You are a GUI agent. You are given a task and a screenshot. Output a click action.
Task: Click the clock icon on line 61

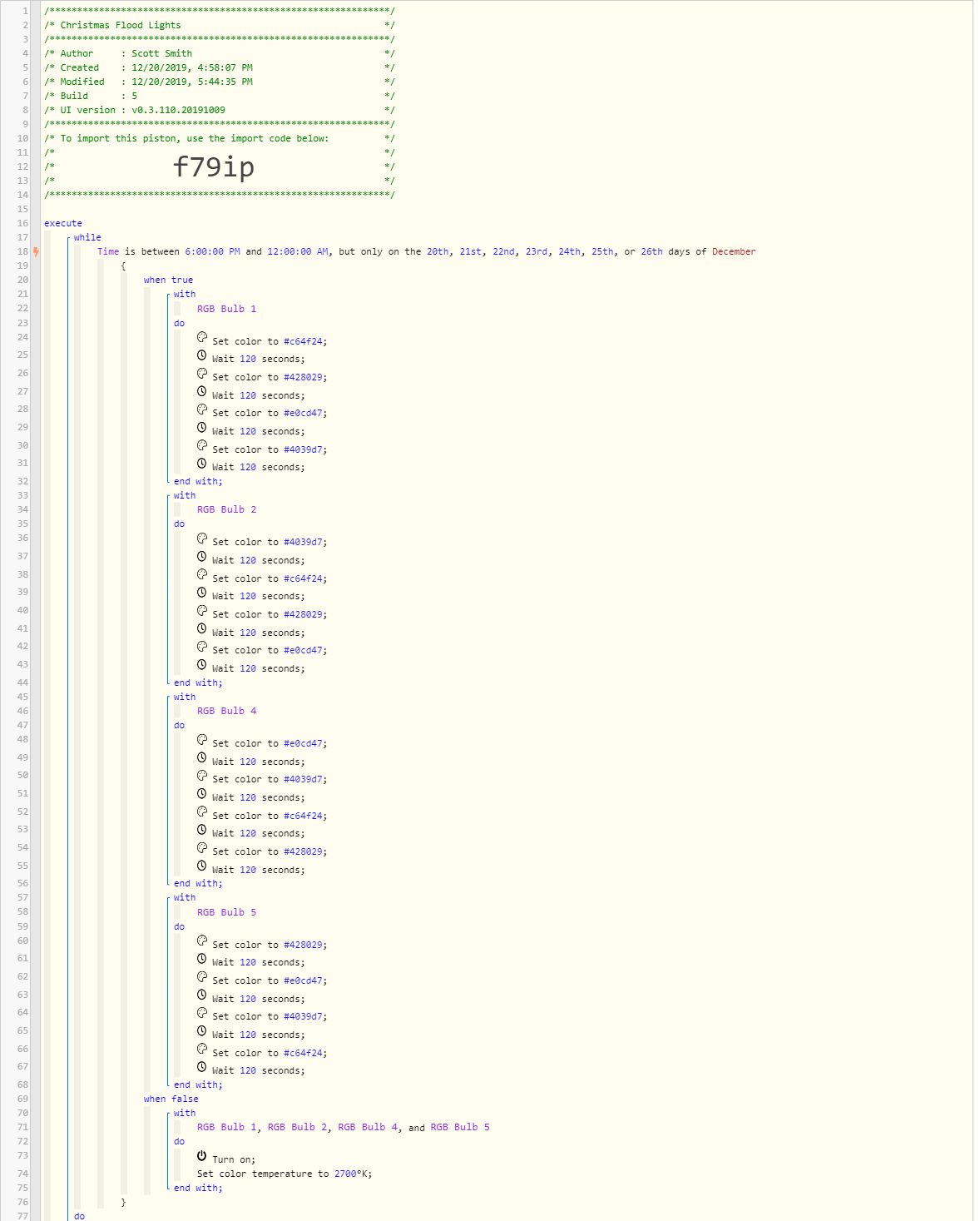(x=202, y=958)
